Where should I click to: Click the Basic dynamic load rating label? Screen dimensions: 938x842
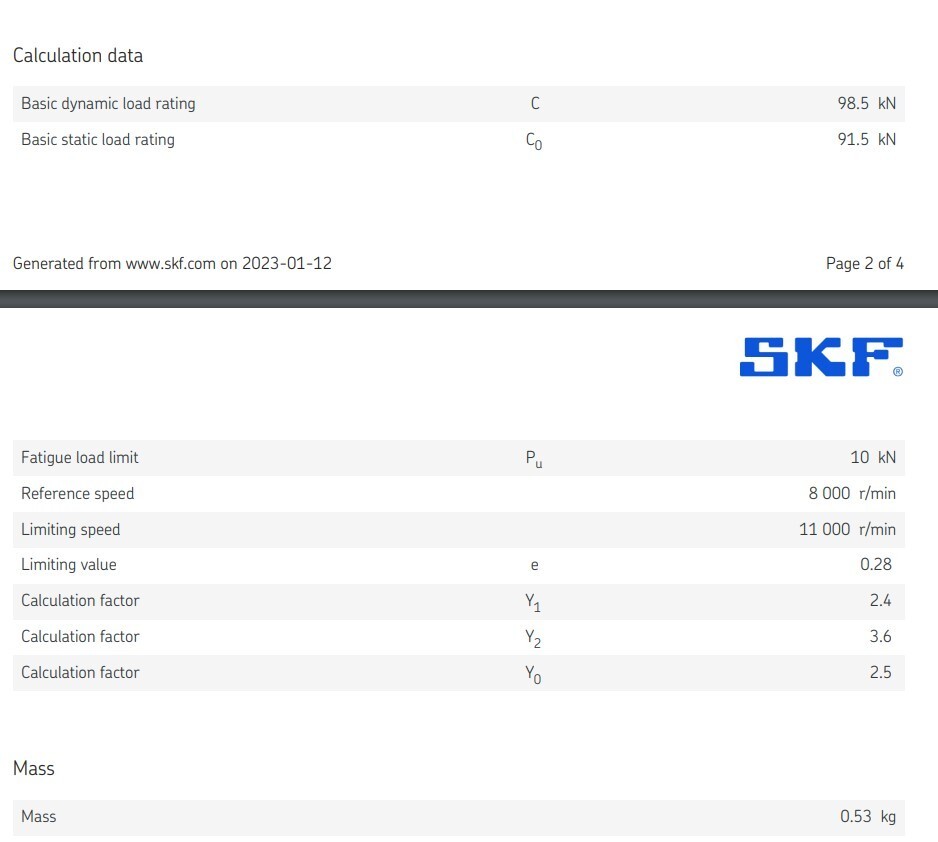click(108, 103)
